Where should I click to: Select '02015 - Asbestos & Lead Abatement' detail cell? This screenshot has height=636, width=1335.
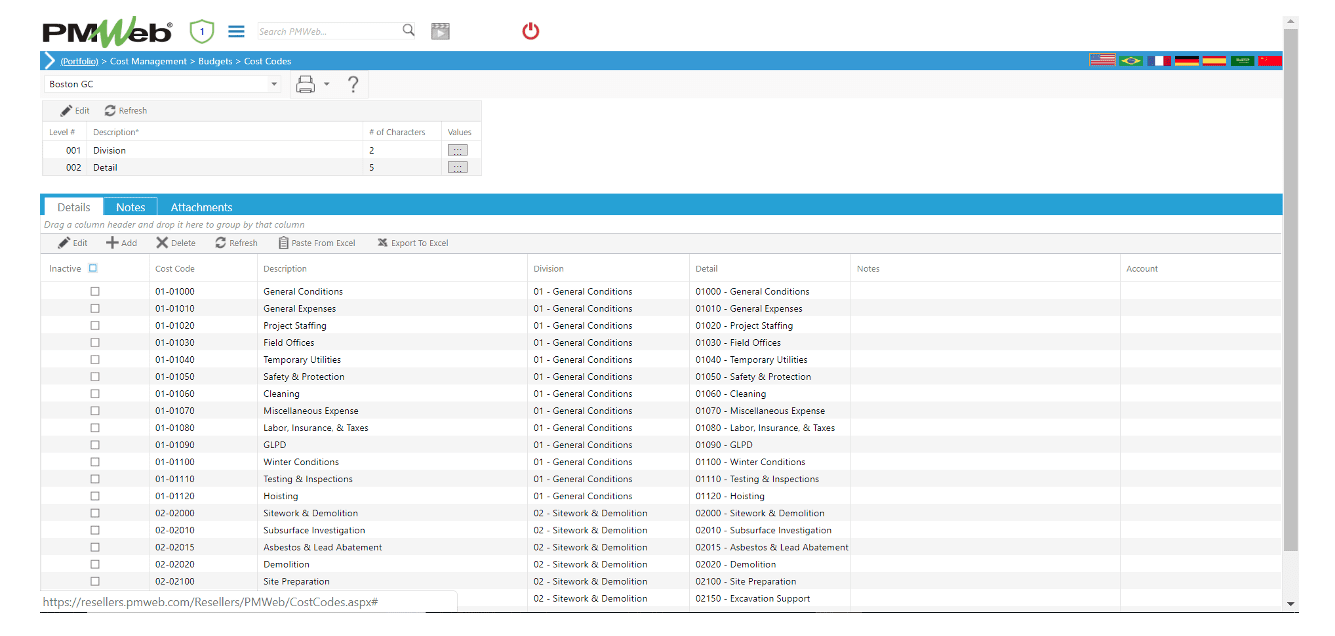pos(771,547)
